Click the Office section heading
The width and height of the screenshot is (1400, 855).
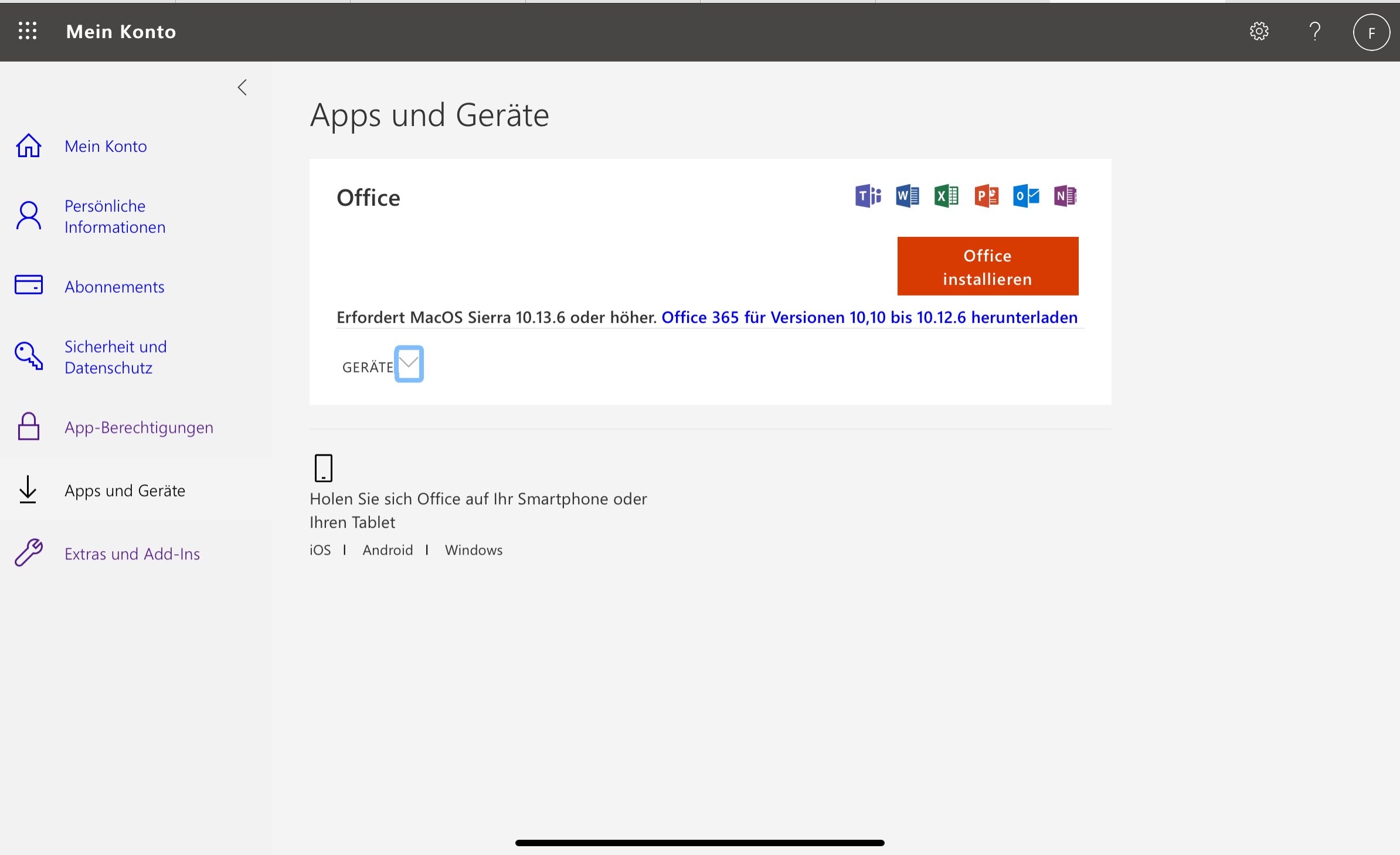tap(368, 198)
